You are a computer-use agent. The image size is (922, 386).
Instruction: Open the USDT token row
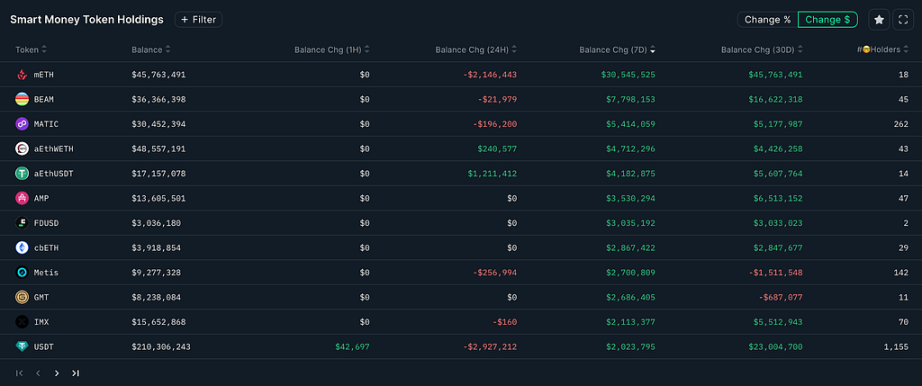click(461, 347)
